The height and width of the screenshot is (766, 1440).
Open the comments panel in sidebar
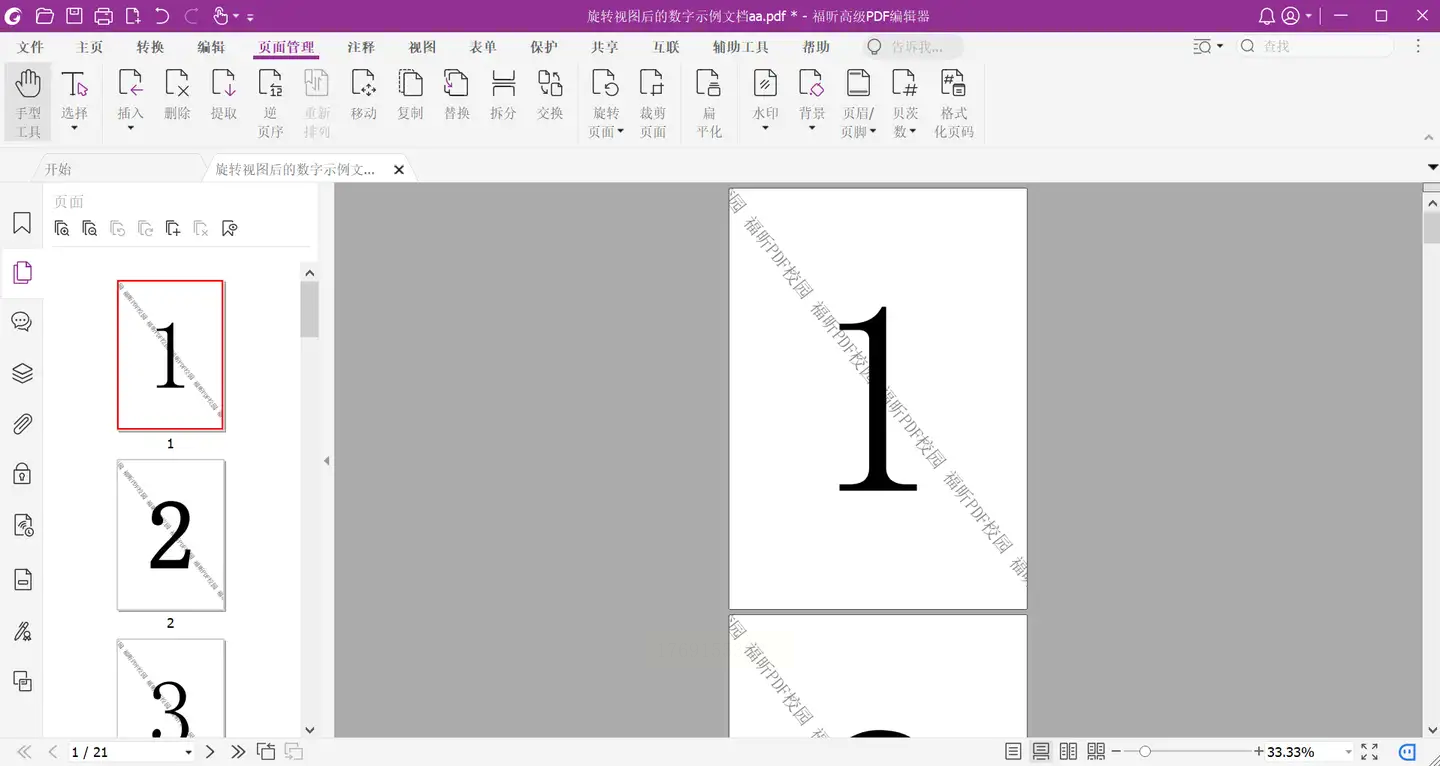point(22,322)
